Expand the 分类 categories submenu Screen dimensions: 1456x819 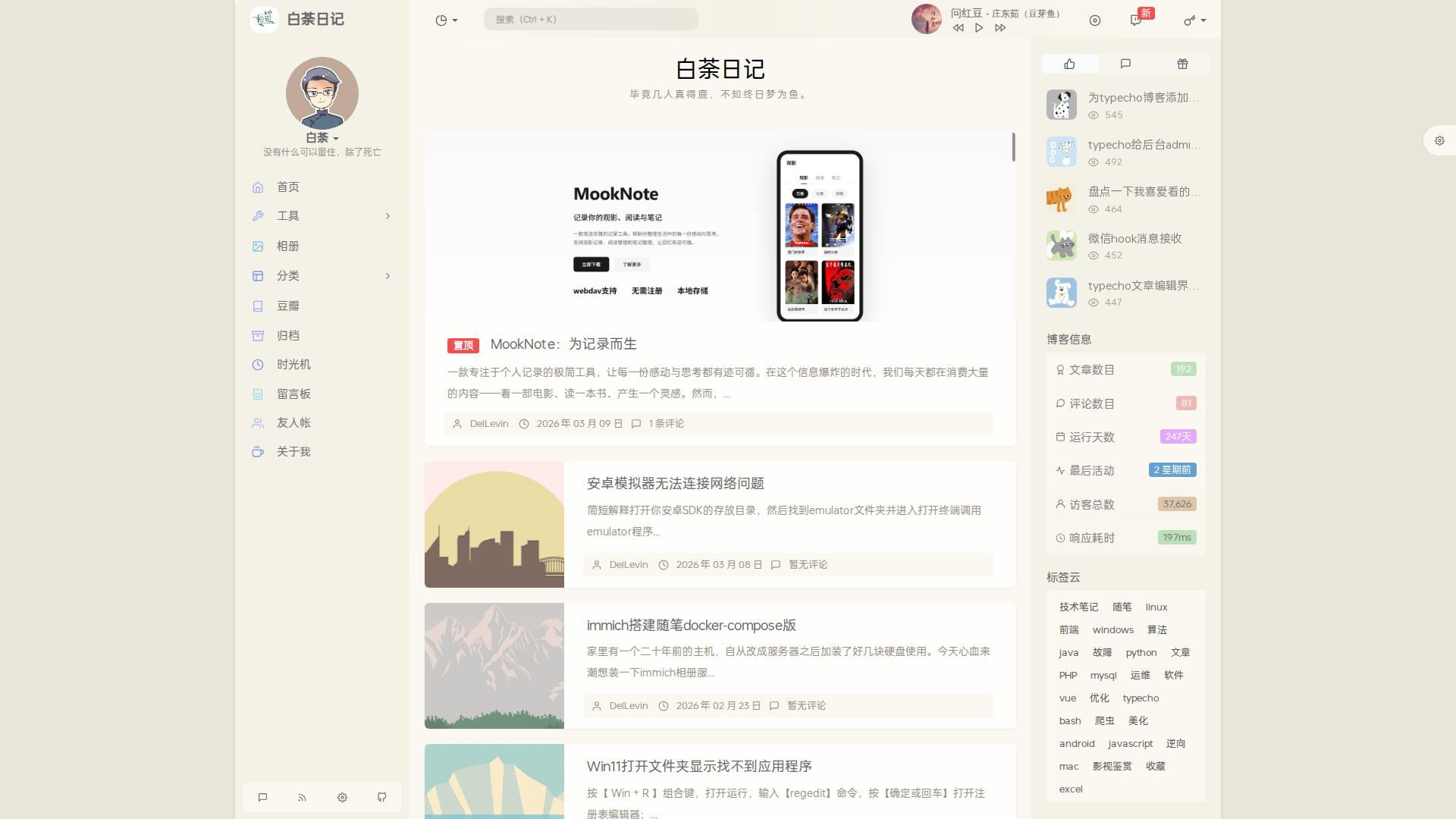tap(388, 276)
